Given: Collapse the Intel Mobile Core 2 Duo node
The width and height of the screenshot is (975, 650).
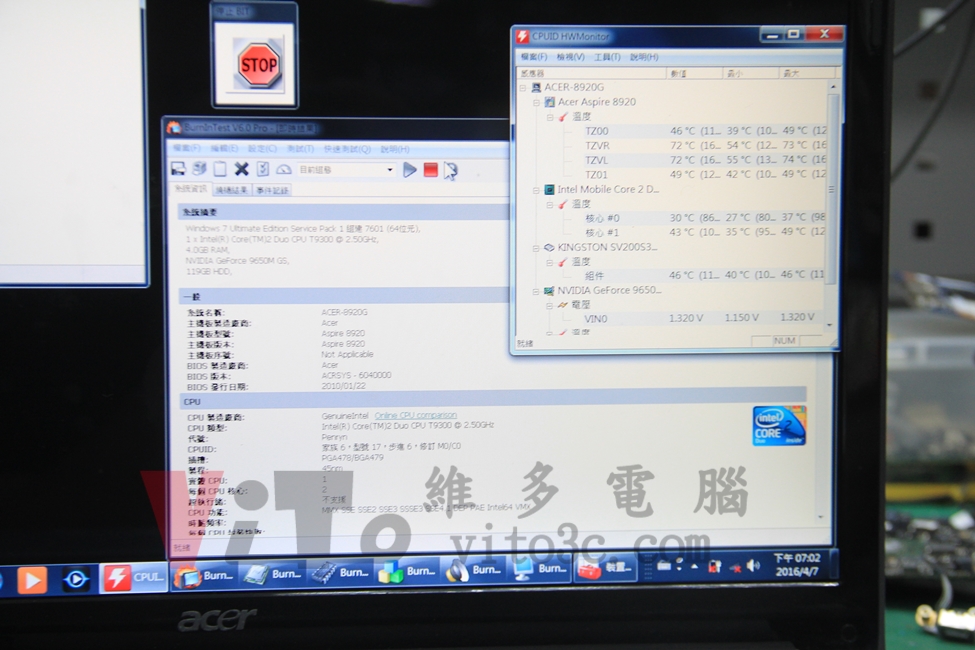Looking at the screenshot, I should point(536,190).
